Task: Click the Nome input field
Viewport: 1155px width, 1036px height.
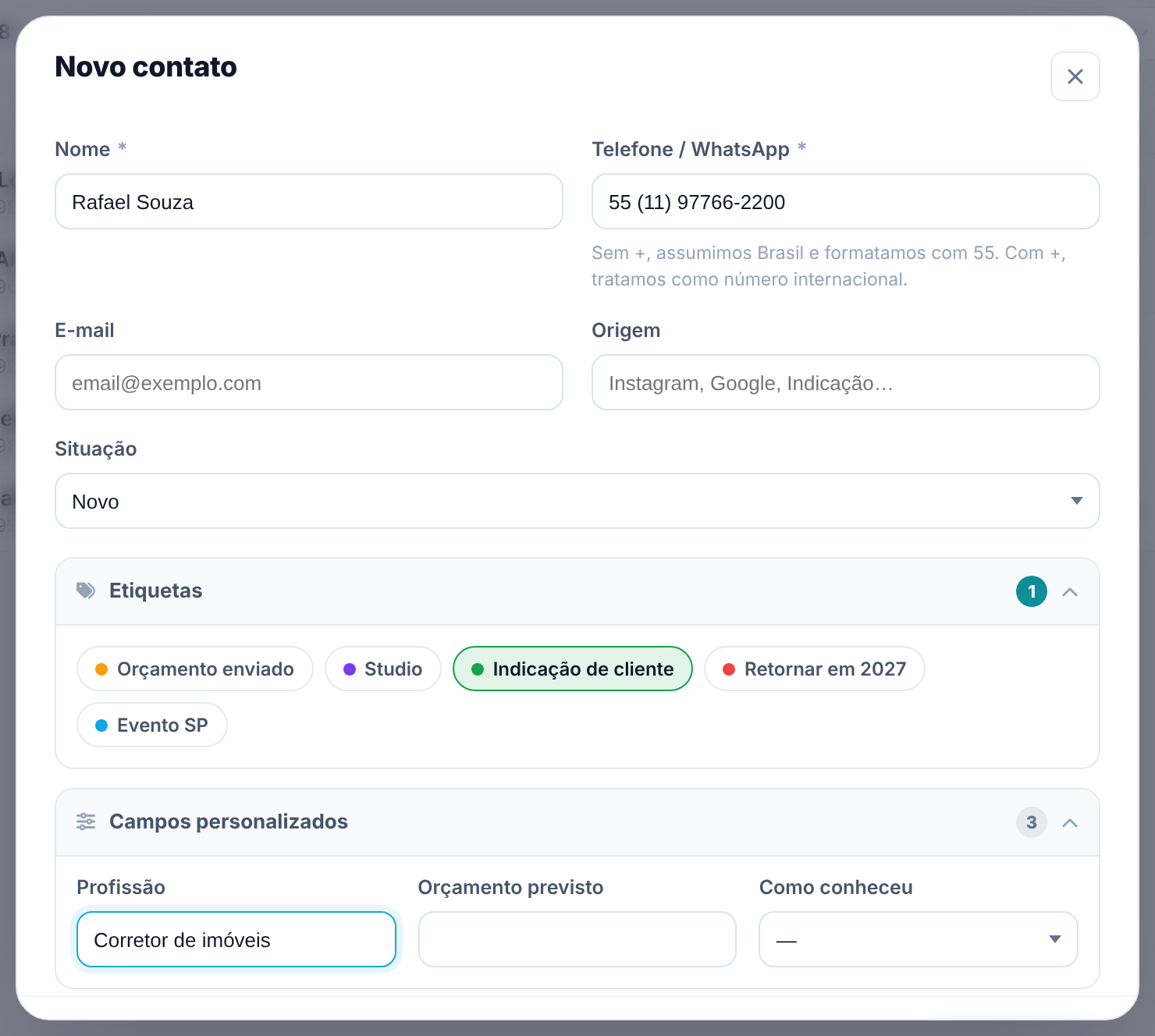Action: click(309, 201)
